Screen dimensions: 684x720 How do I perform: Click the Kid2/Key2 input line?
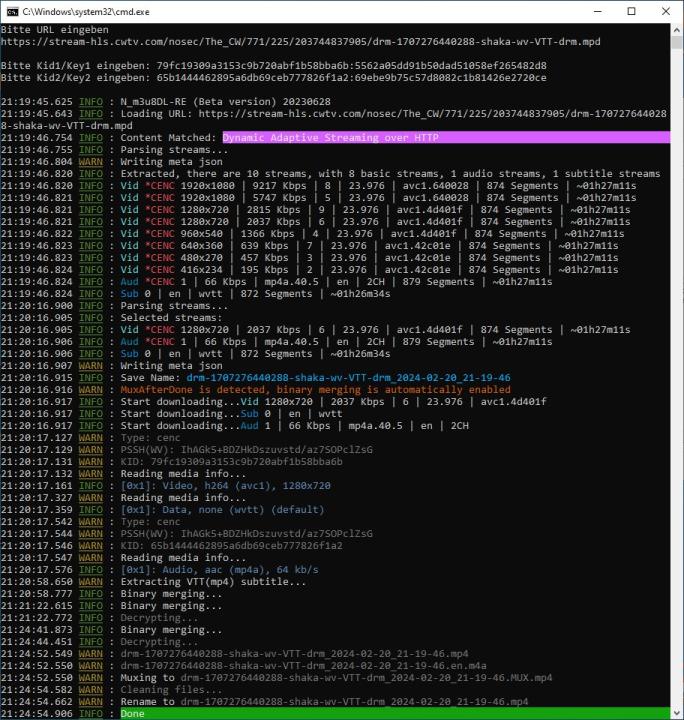click(274, 78)
